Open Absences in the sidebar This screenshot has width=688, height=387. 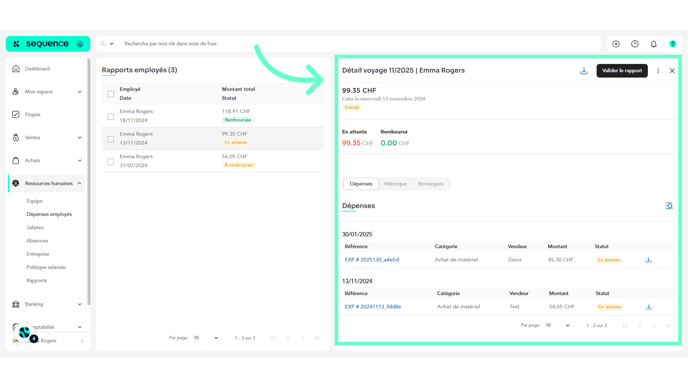[x=37, y=240]
